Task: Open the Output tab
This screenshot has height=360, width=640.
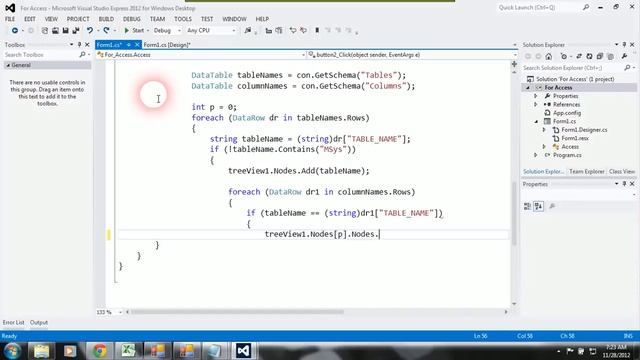Action: pos(39,323)
